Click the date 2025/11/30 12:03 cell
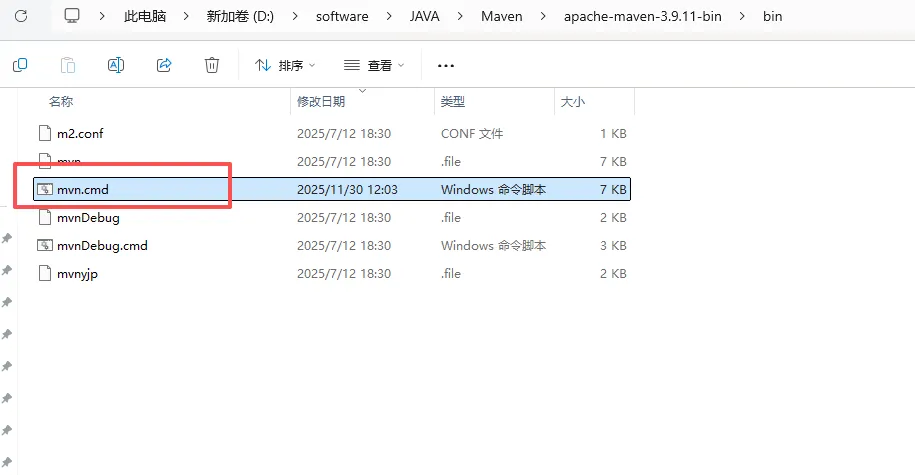This screenshot has width=915, height=475. point(347,190)
